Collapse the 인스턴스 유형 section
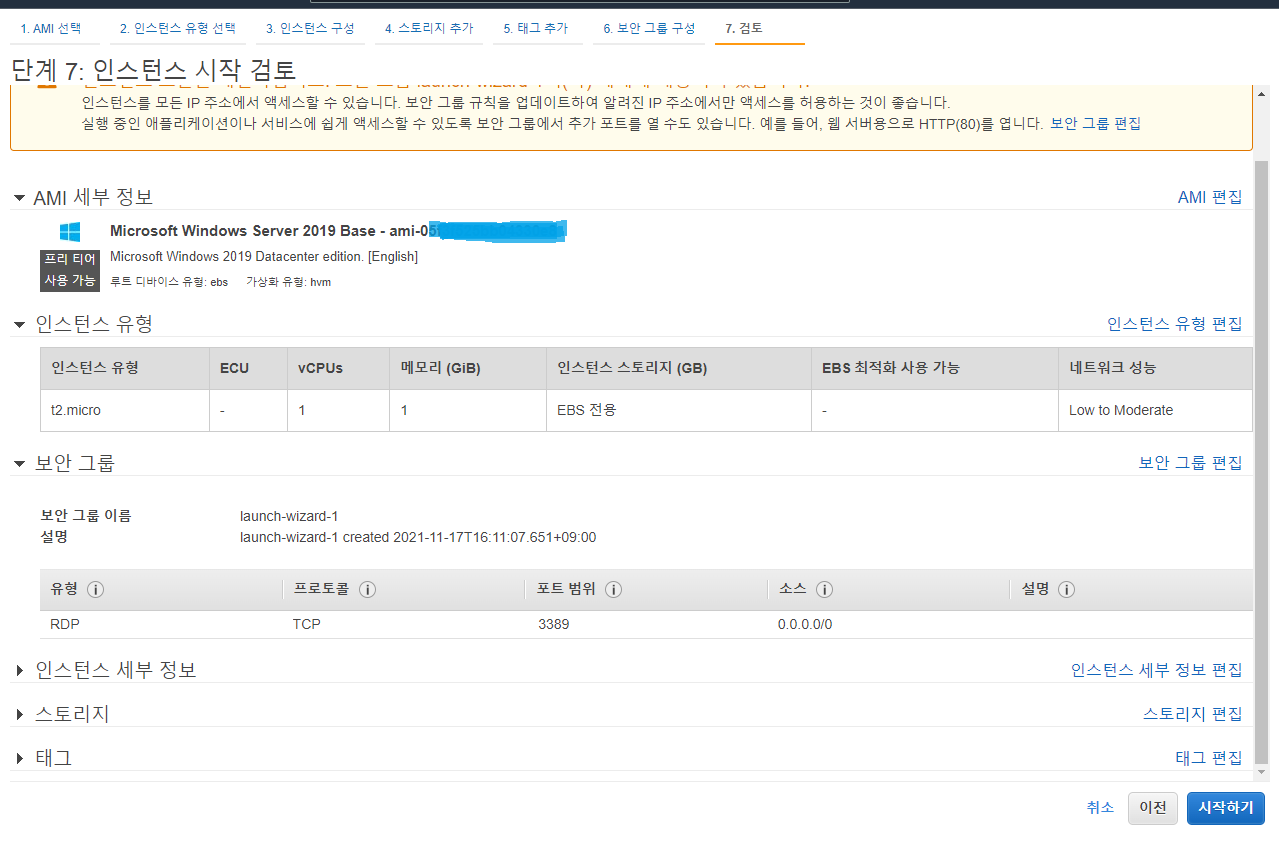1279x845 pixels. click(19, 324)
